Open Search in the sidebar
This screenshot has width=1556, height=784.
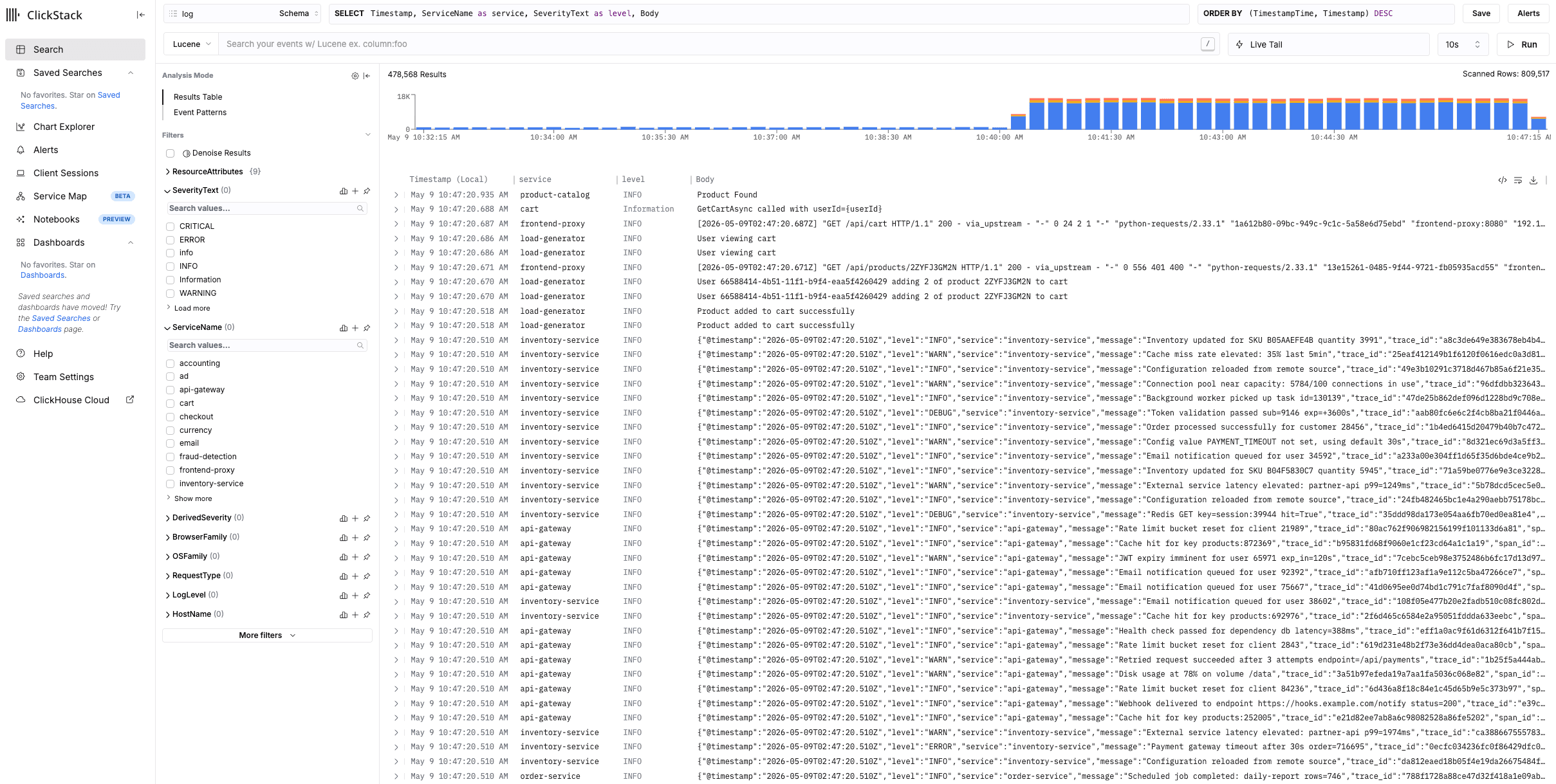pos(75,50)
